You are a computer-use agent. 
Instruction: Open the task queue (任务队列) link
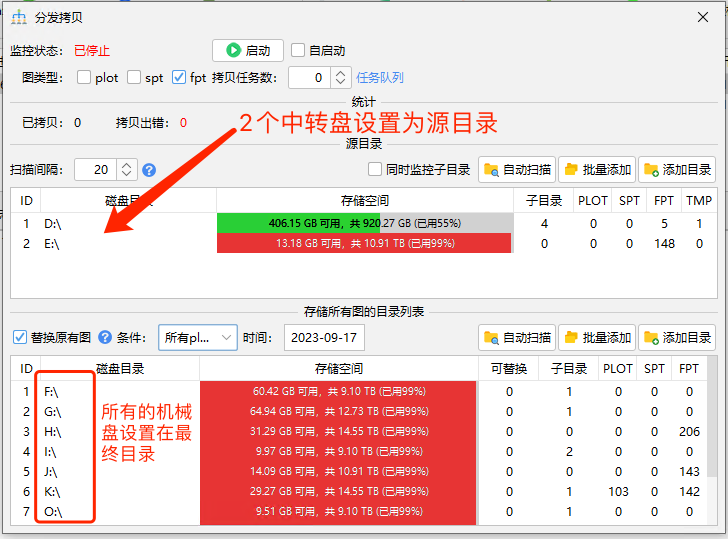click(380, 77)
